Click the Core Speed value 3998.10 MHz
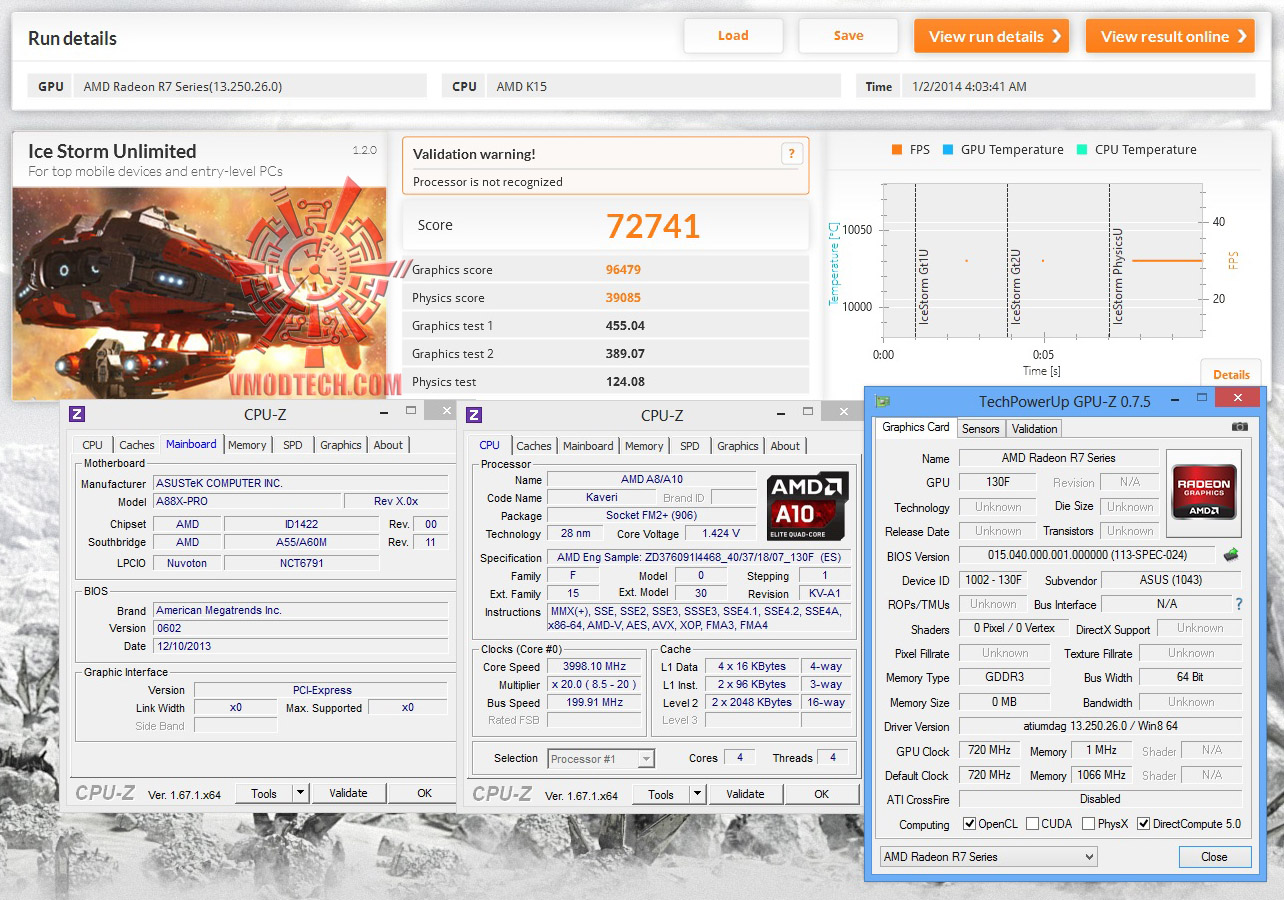The width and height of the screenshot is (1284, 900). coord(596,667)
